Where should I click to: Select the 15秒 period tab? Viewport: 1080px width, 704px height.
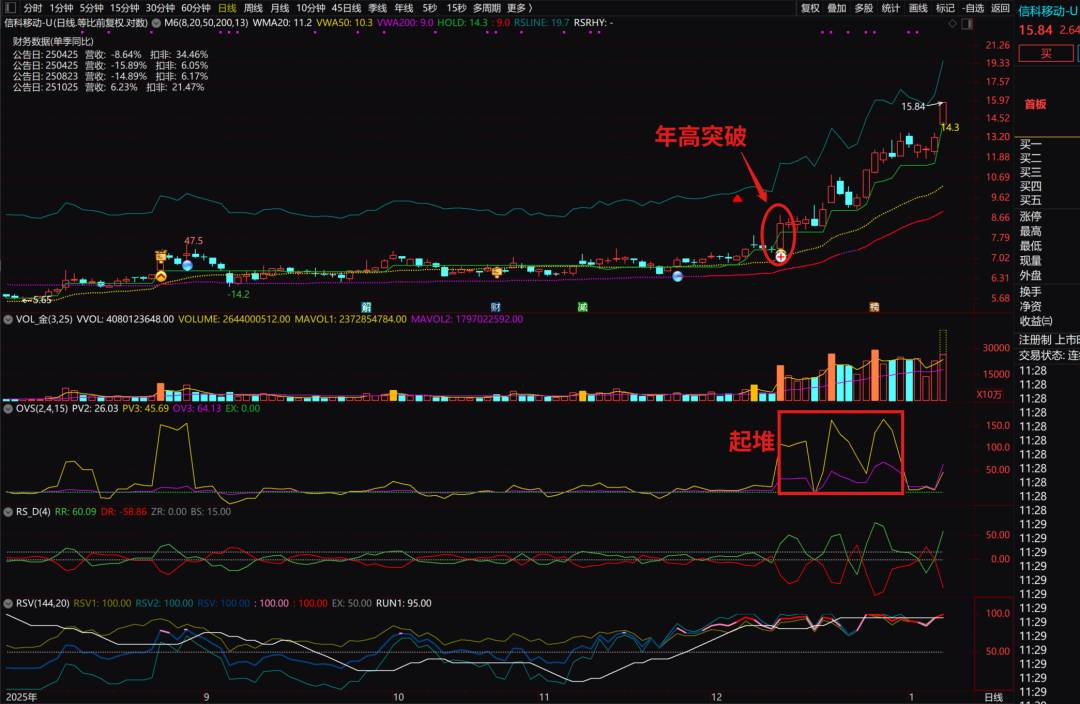[x=456, y=8]
